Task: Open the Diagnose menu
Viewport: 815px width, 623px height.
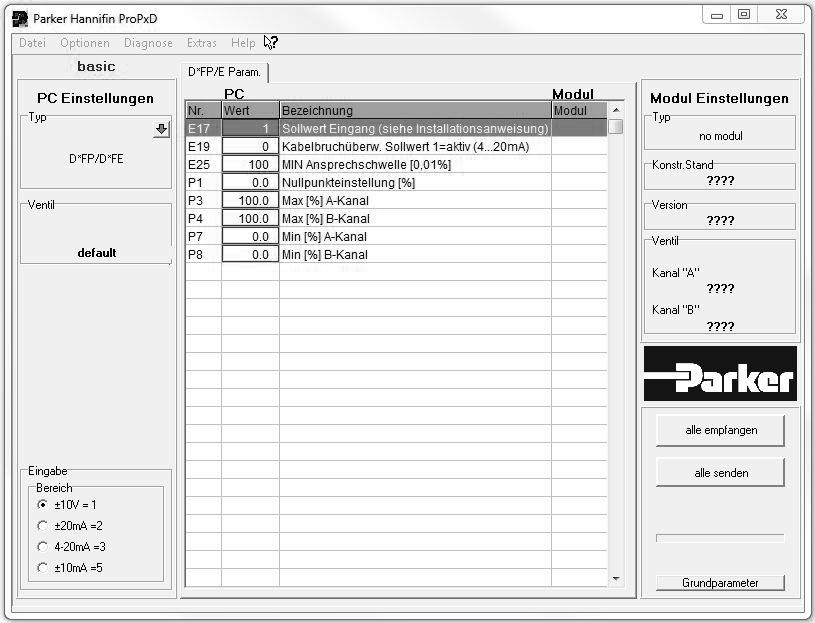Action: click(x=148, y=43)
